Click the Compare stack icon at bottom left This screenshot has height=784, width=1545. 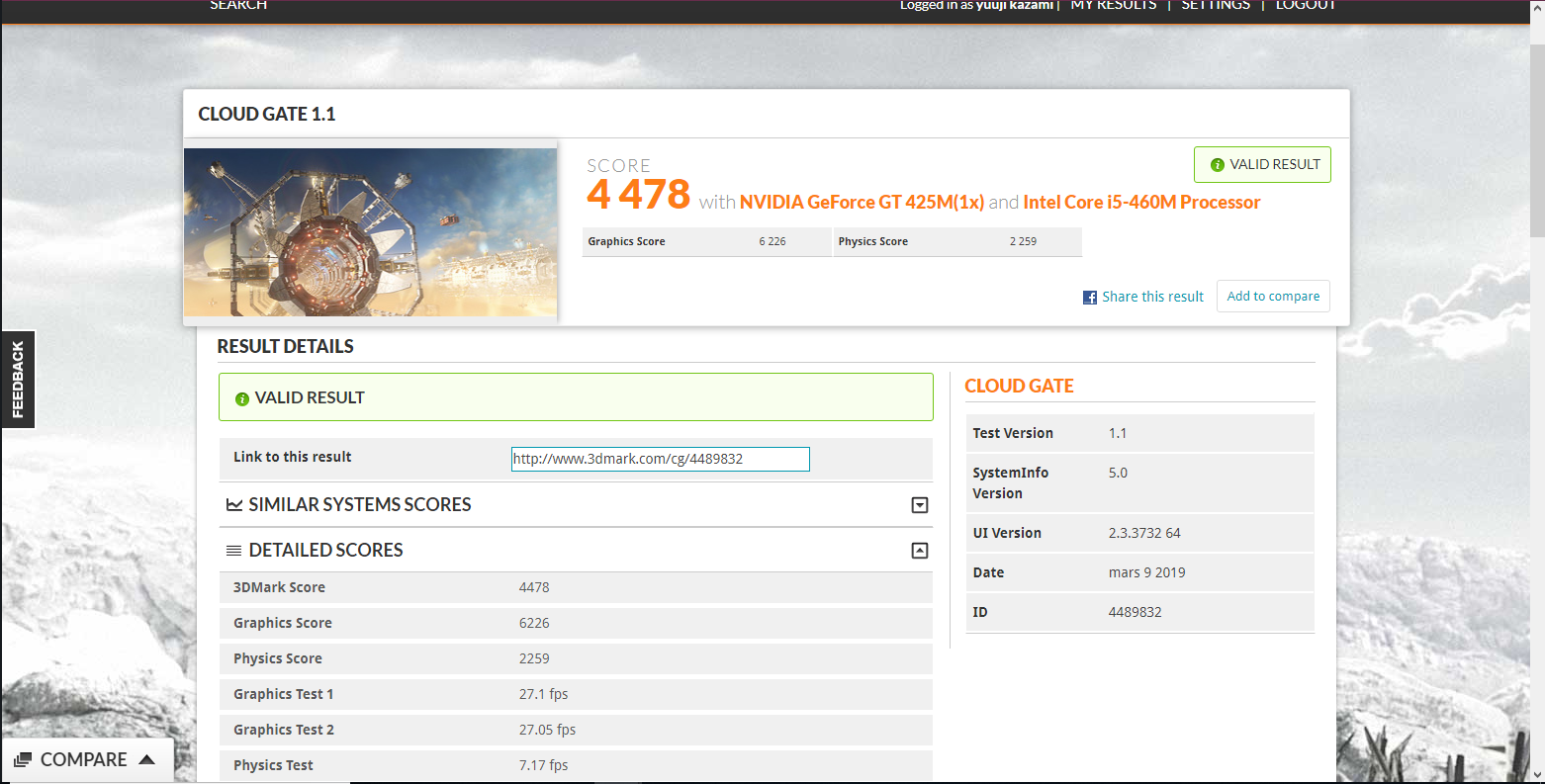click(23, 760)
